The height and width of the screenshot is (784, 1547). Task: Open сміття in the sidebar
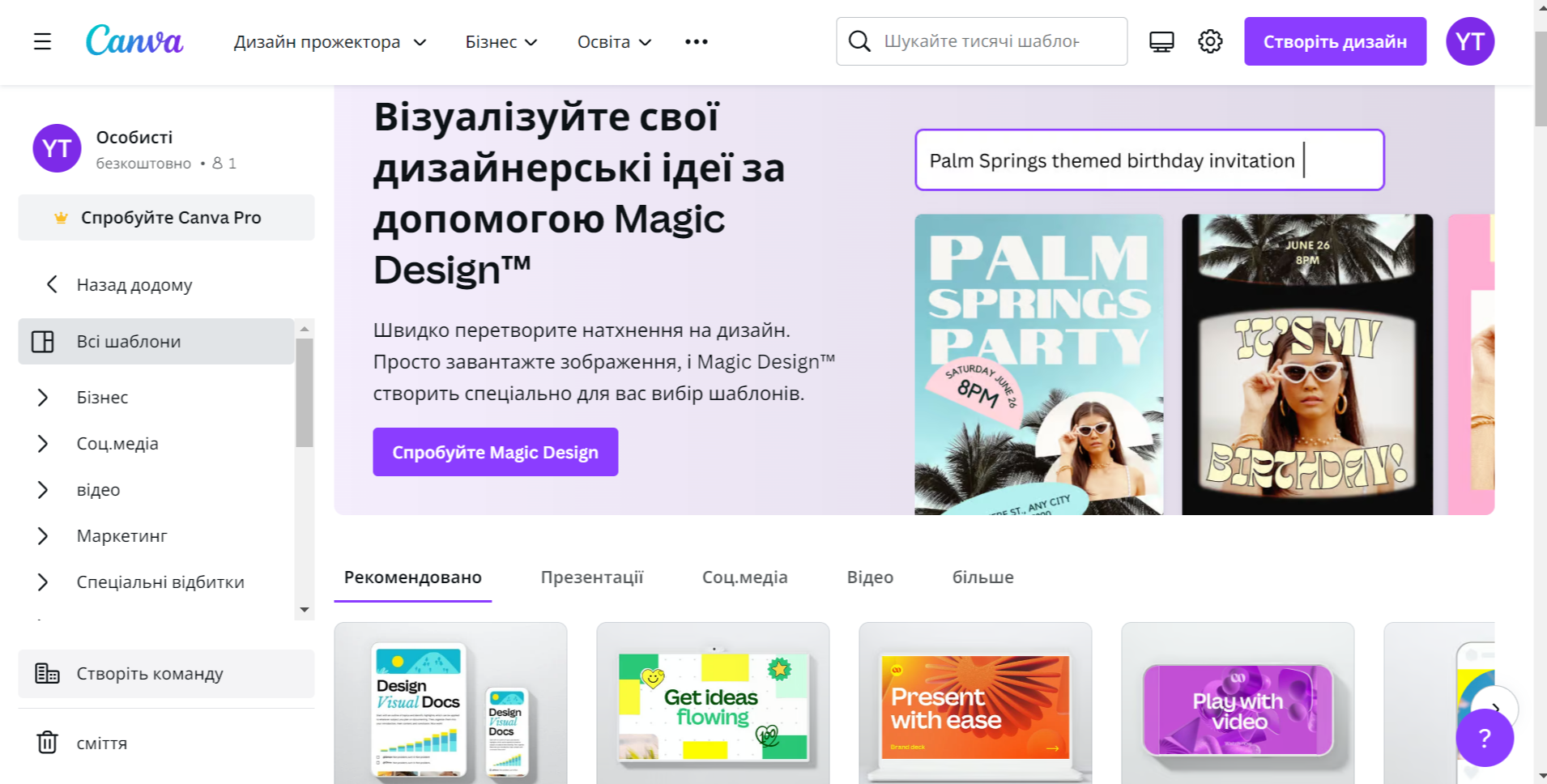[x=102, y=743]
